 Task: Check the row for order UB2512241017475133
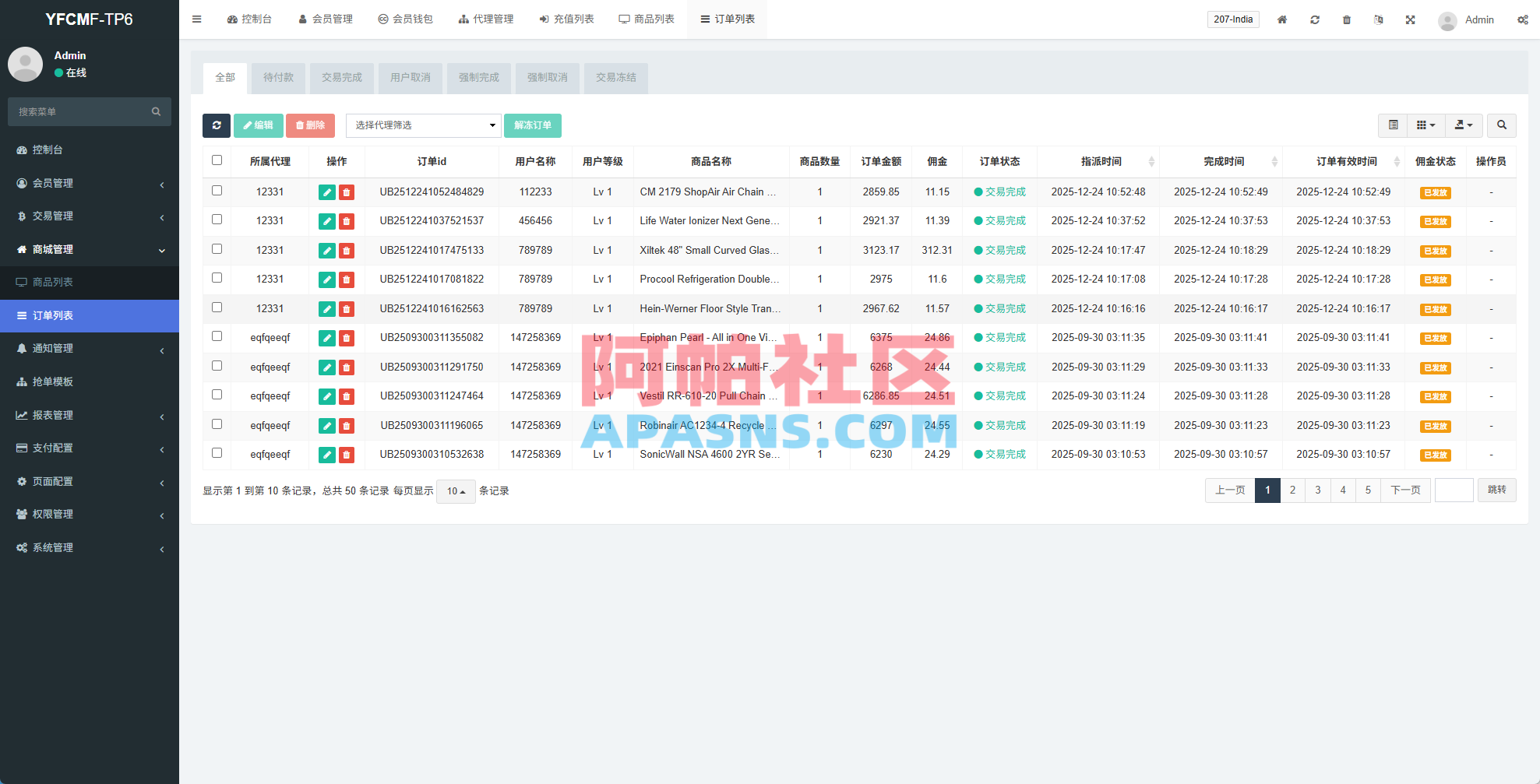(x=217, y=249)
